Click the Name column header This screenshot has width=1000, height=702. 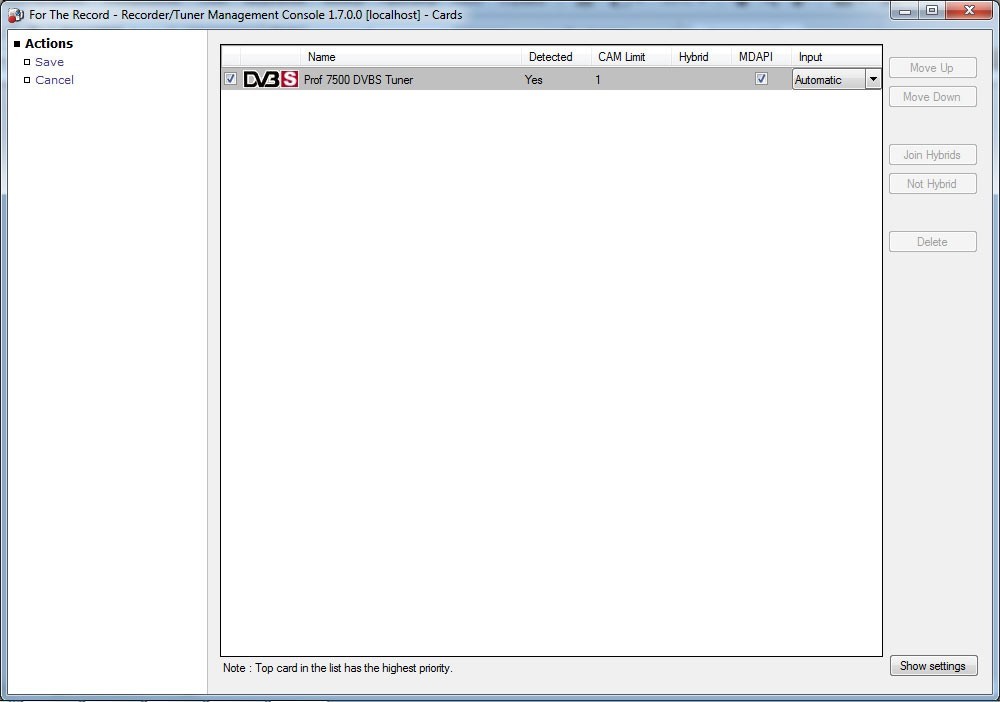322,57
